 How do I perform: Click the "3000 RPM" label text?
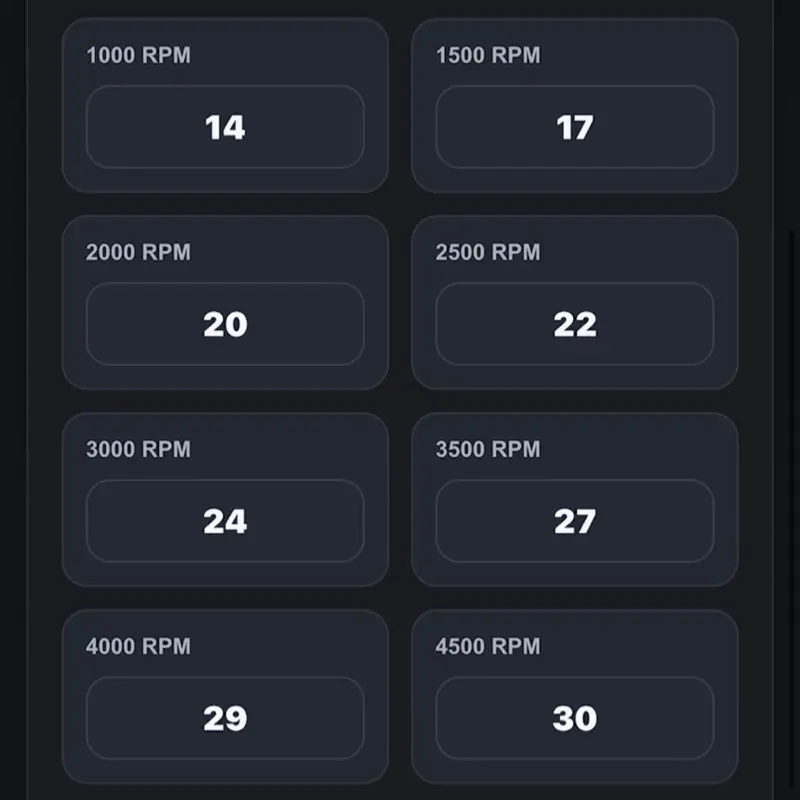(138, 449)
